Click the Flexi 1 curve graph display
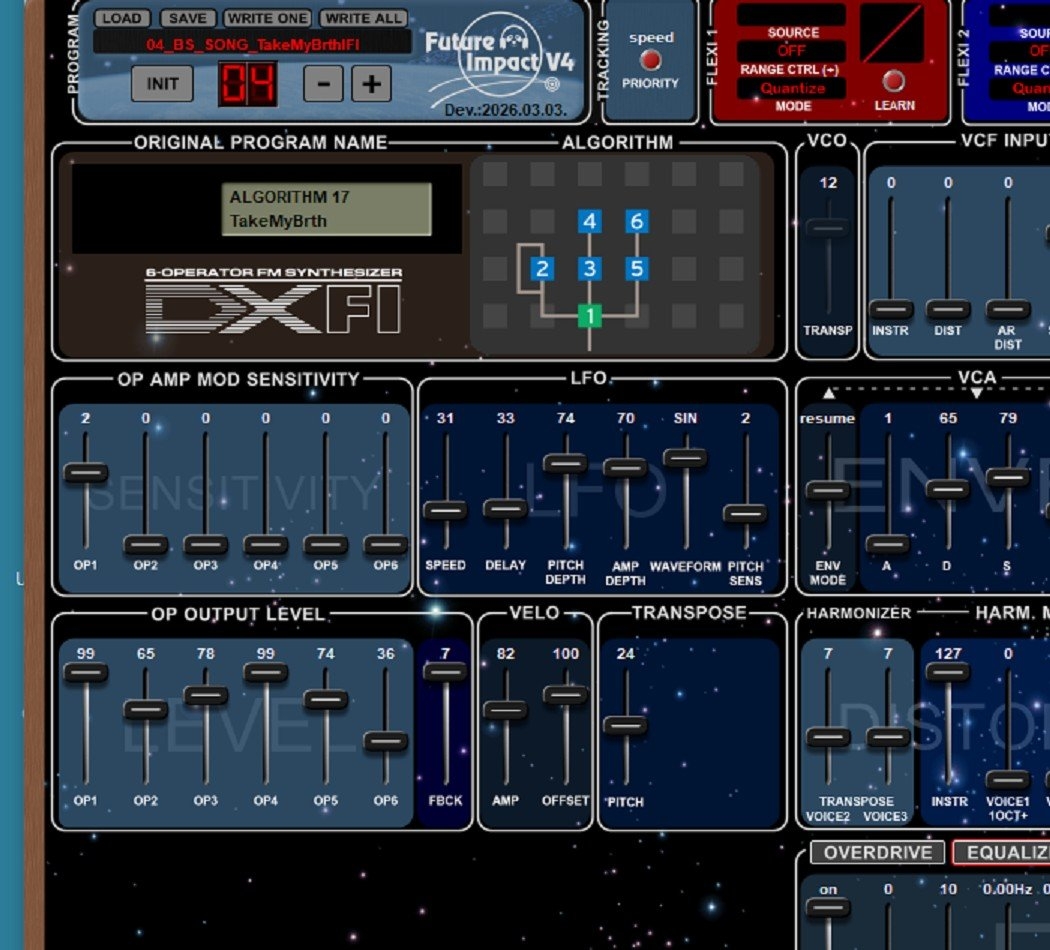The width and height of the screenshot is (1050, 950). (892, 31)
